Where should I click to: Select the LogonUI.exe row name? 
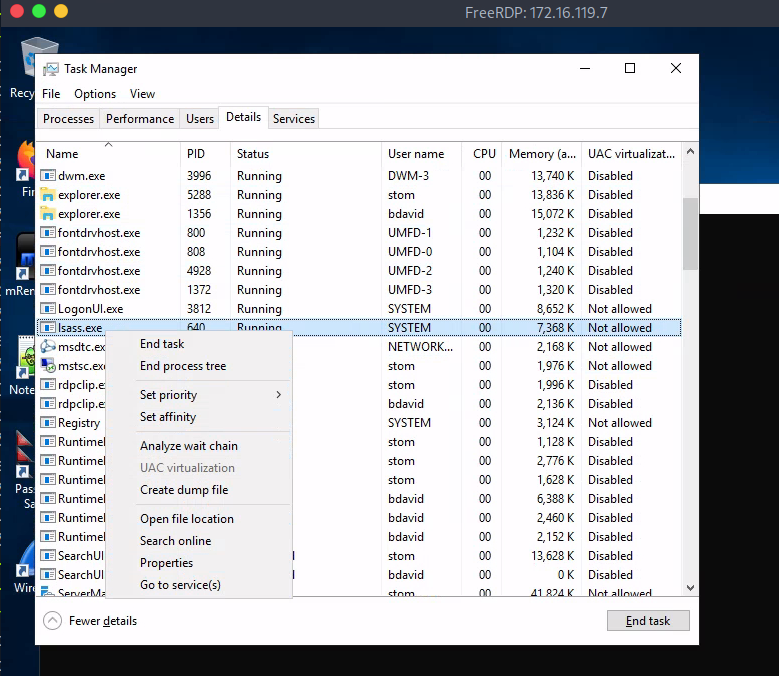(90, 309)
